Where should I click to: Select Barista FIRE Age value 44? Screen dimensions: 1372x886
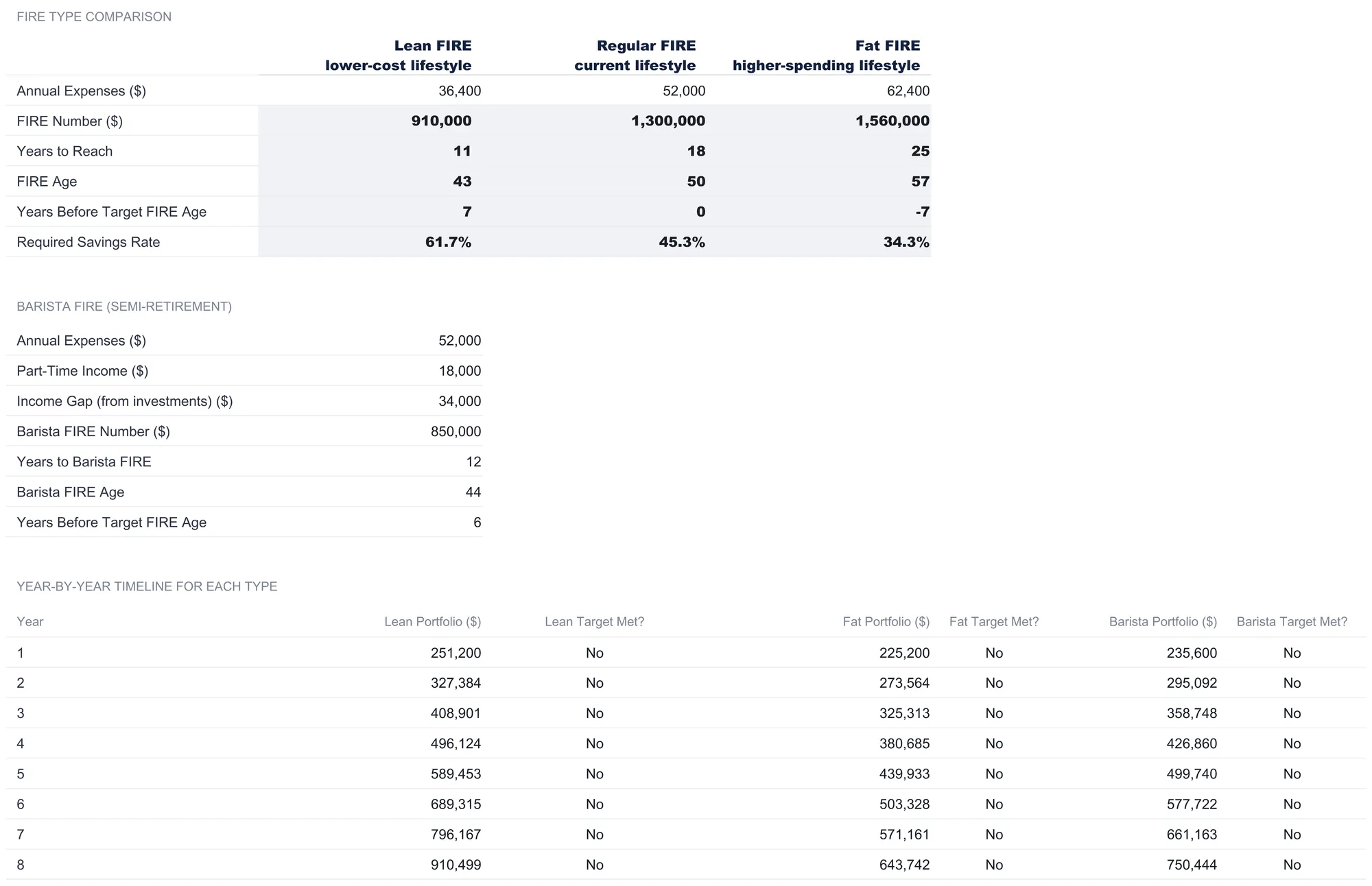coord(473,492)
